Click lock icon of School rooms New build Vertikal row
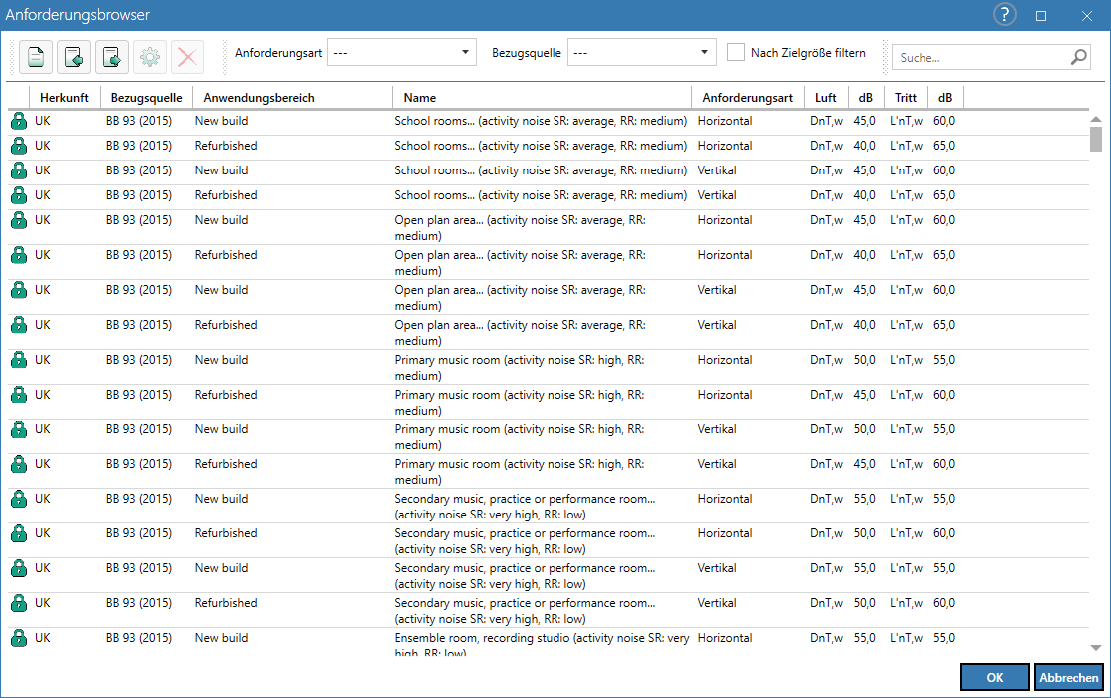The image size is (1111, 698). (x=19, y=171)
